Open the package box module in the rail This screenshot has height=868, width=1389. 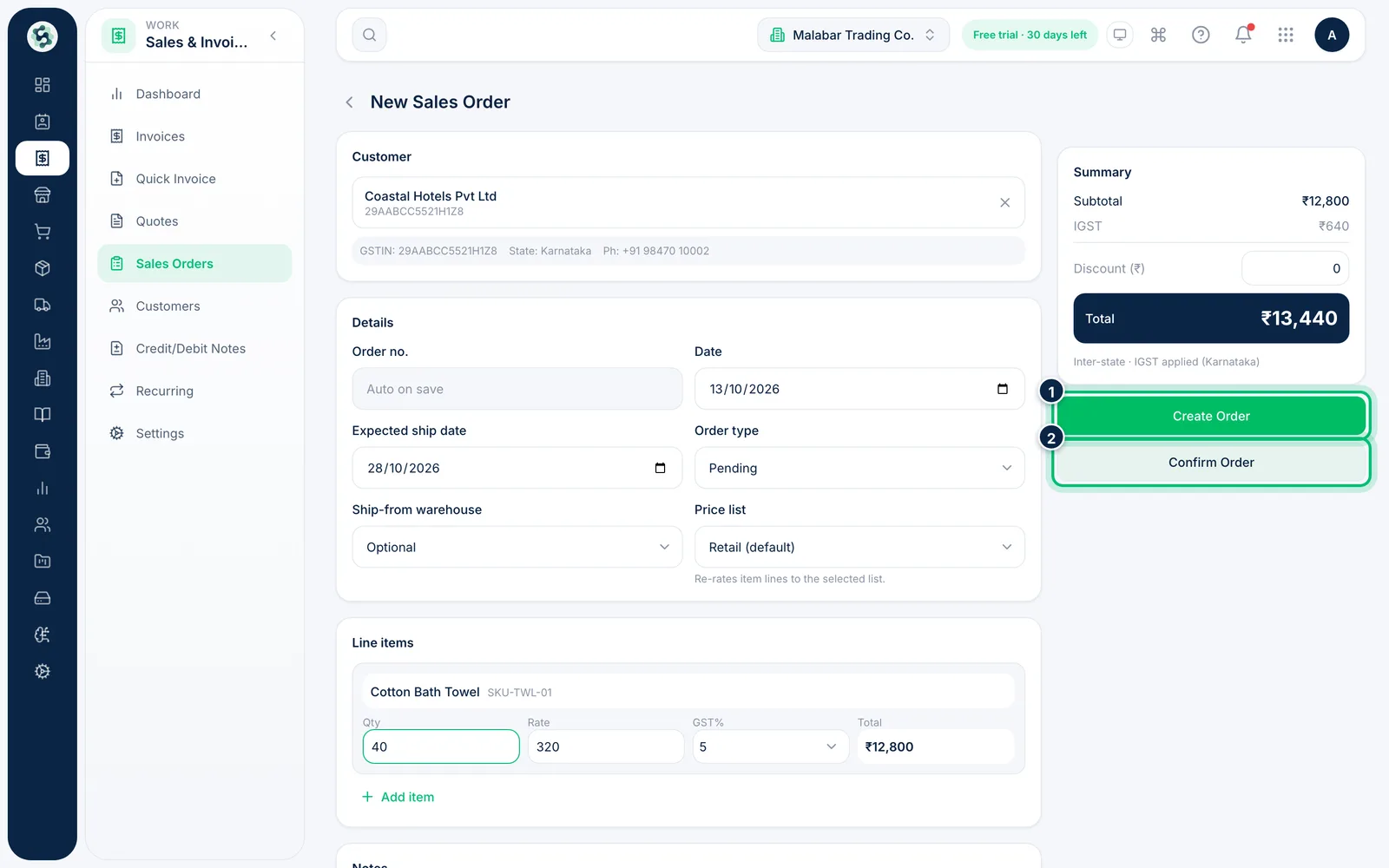(x=43, y=268)
